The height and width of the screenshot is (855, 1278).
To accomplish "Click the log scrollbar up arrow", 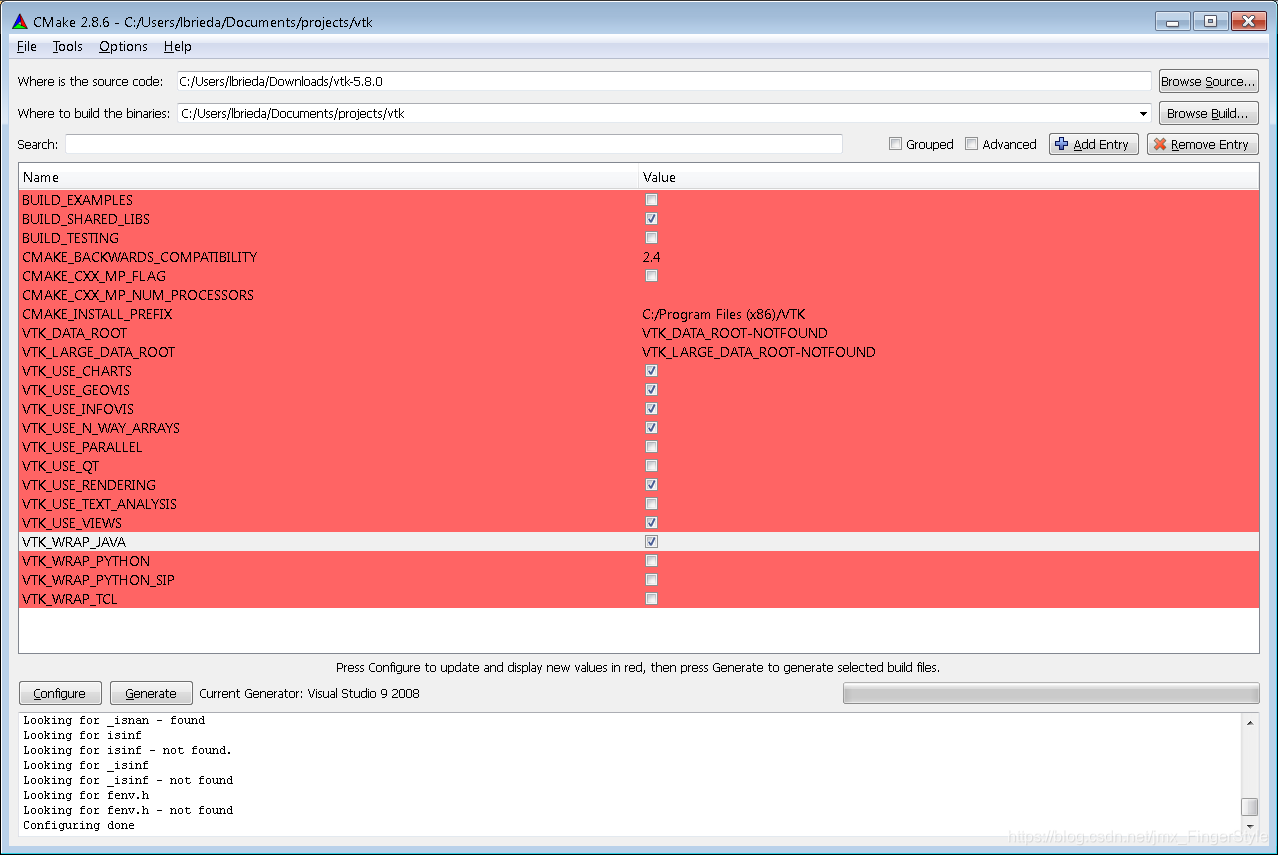I will 1249,721.
